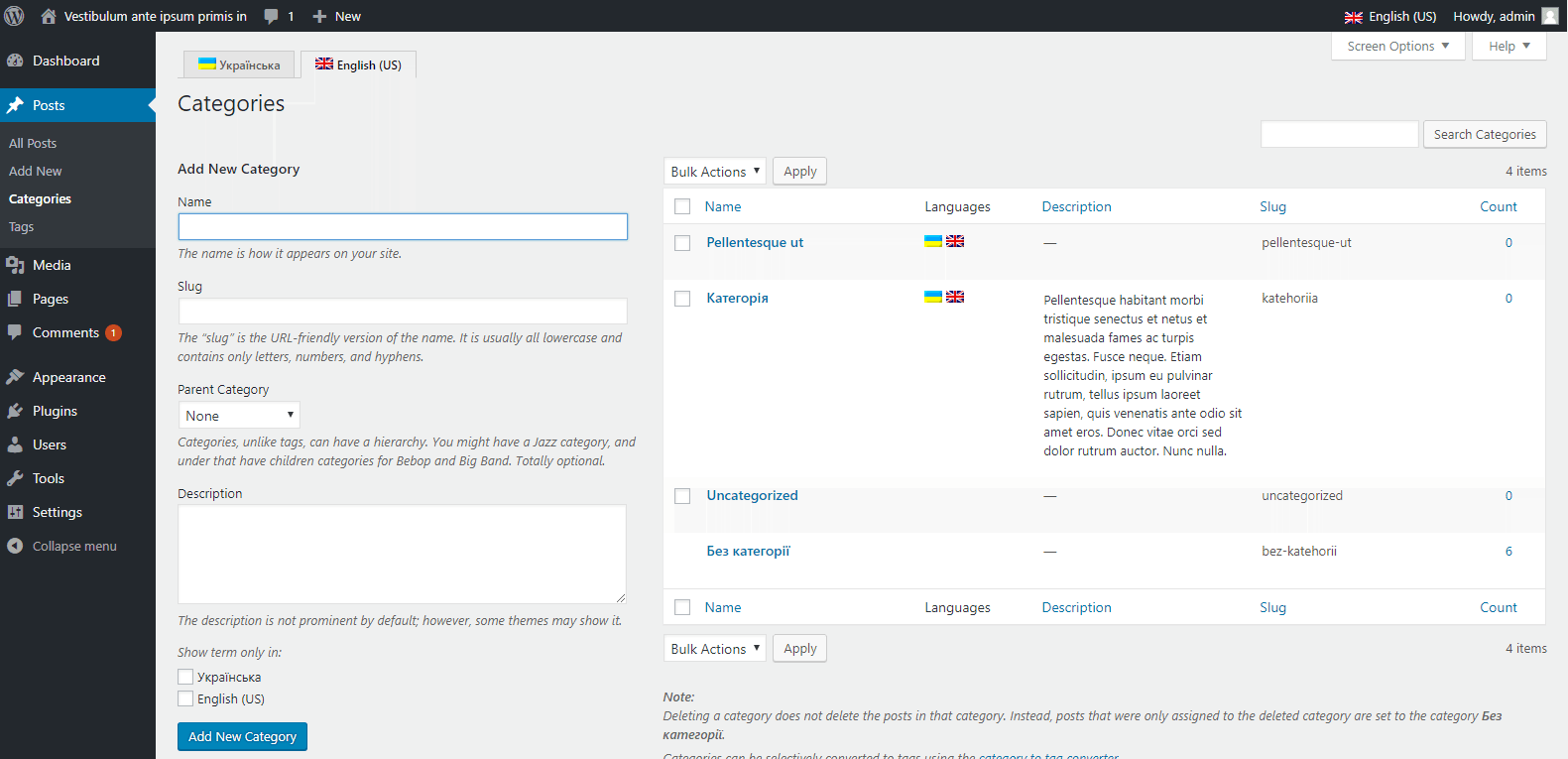Open post count 6 for Без категорії
This screenshot has width=1568, height=759.
click(x=1508, y=551)
